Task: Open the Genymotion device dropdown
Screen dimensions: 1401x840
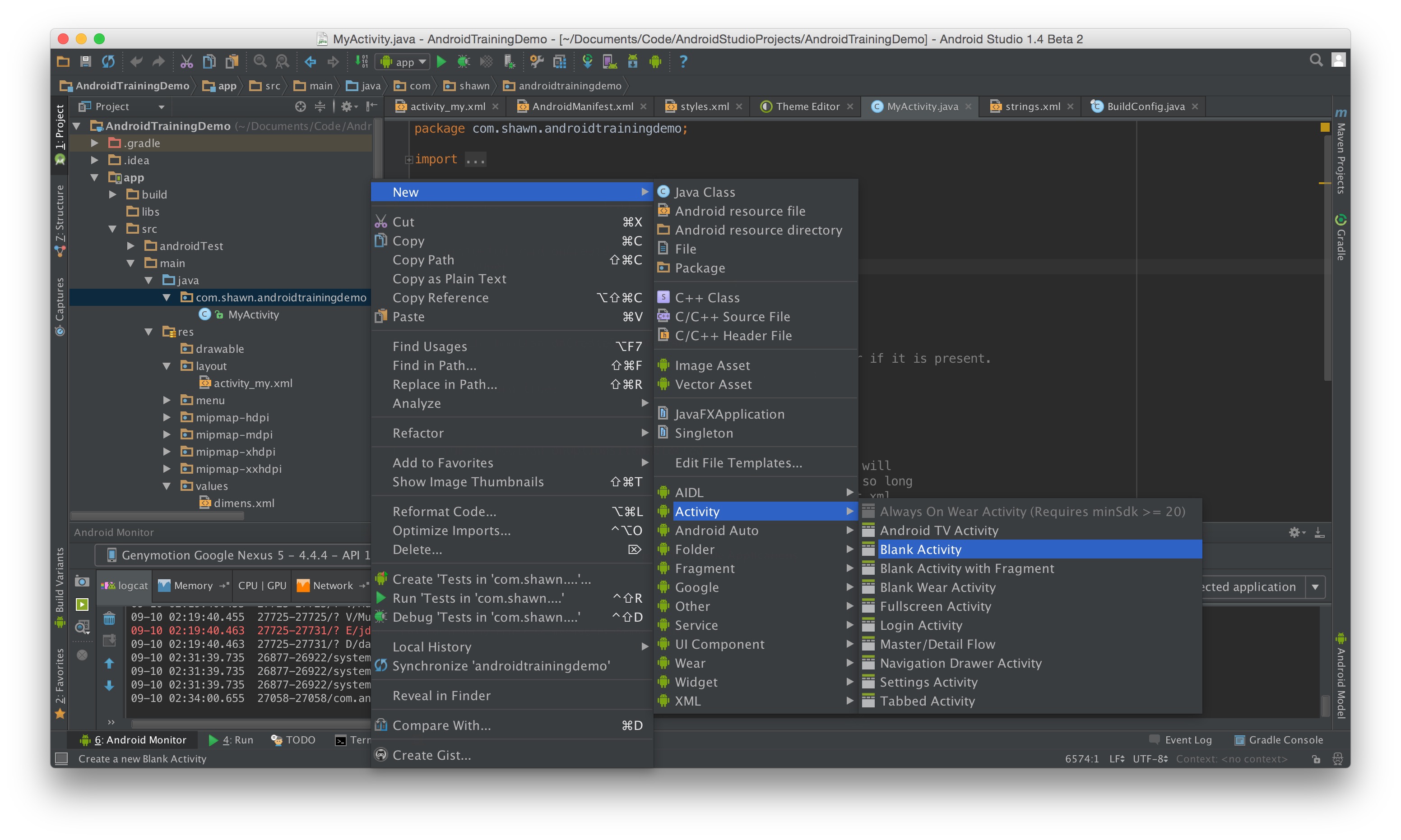Action: [x=233, y=555]
